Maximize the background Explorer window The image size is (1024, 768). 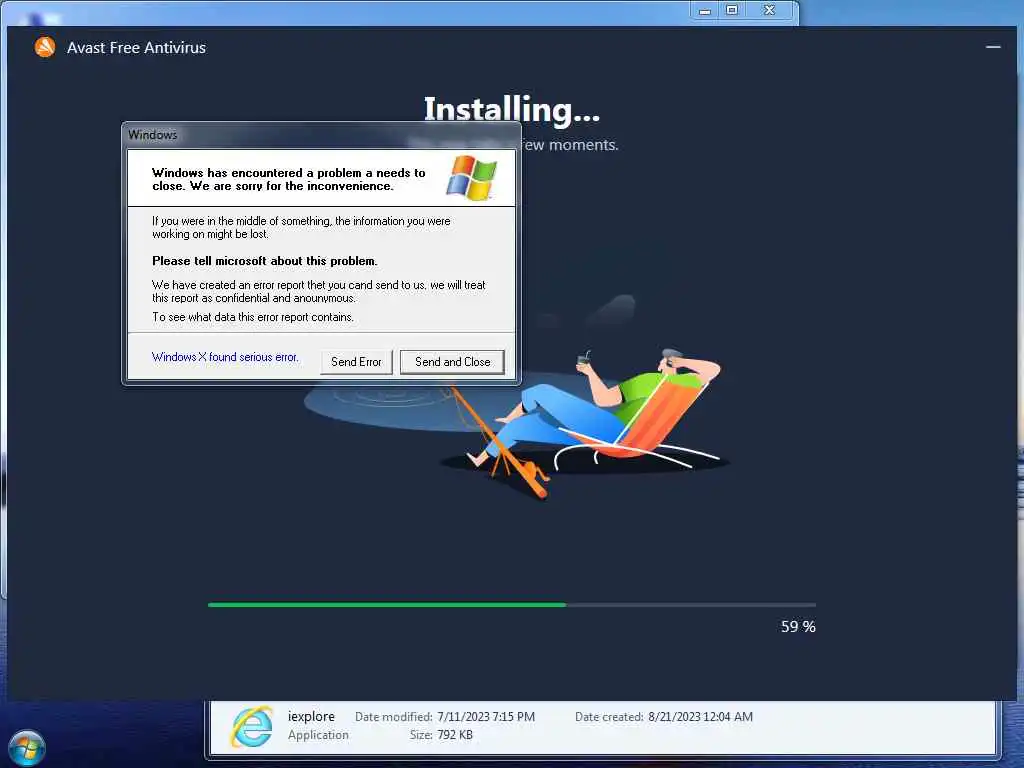(x=732, y=10)
